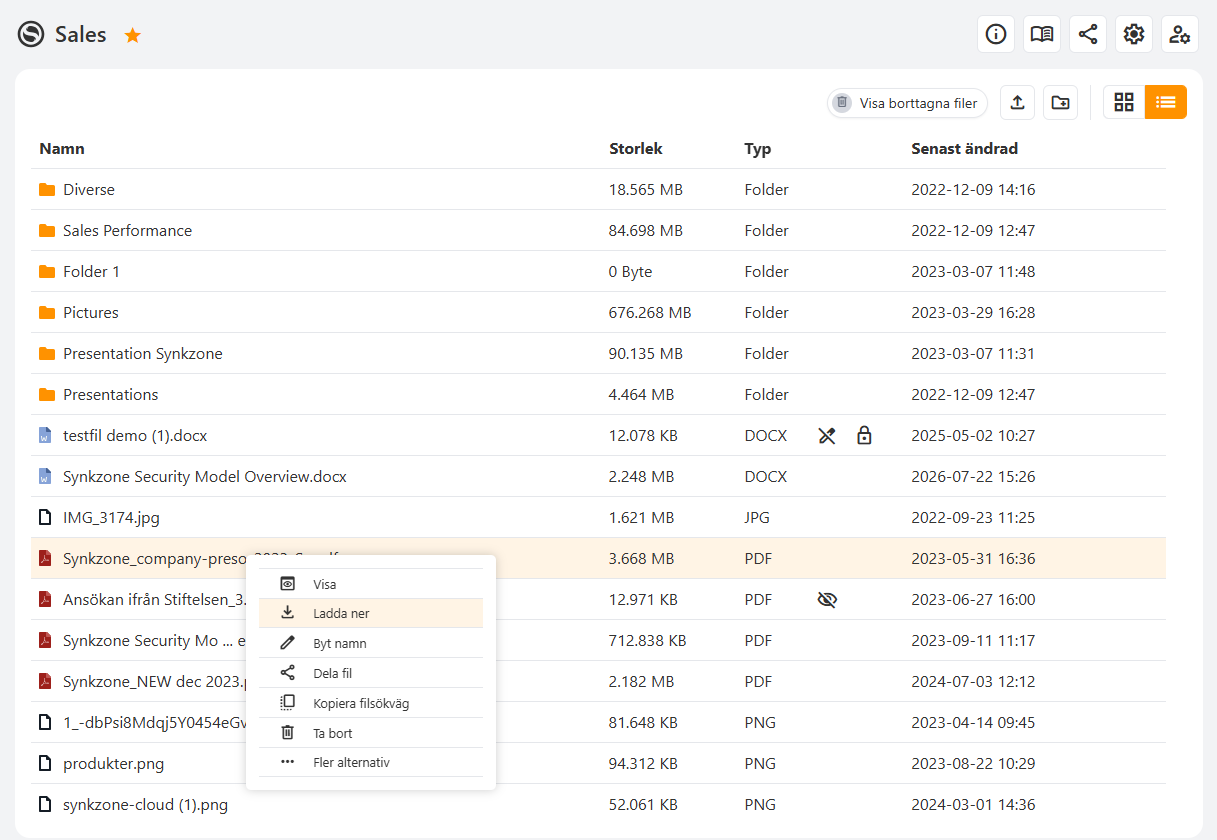Image resolution: width=1217 pixels, height=840 pixels.
Task: Click the folder icon beside Pictures
Action: [46, 313]
